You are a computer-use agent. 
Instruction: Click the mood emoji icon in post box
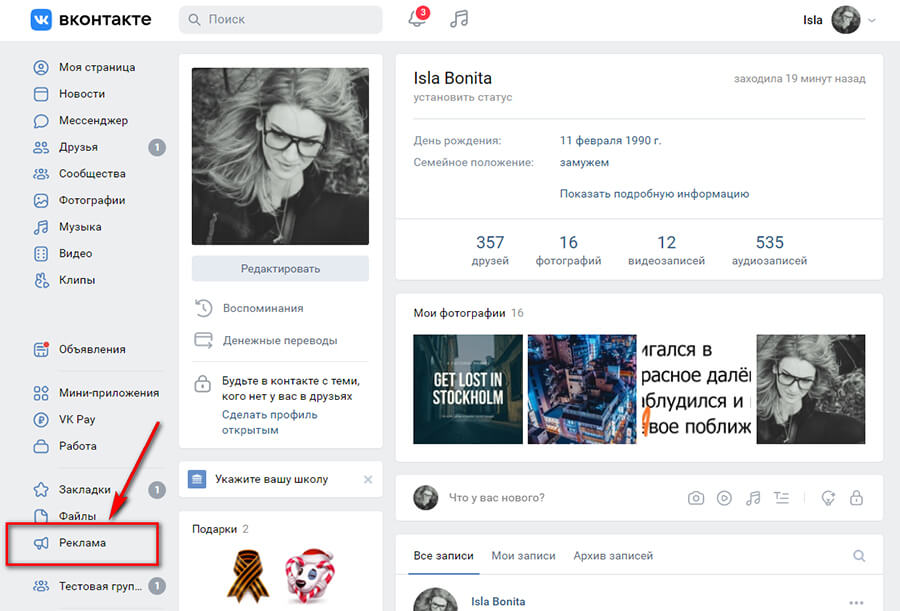point(828,498)
